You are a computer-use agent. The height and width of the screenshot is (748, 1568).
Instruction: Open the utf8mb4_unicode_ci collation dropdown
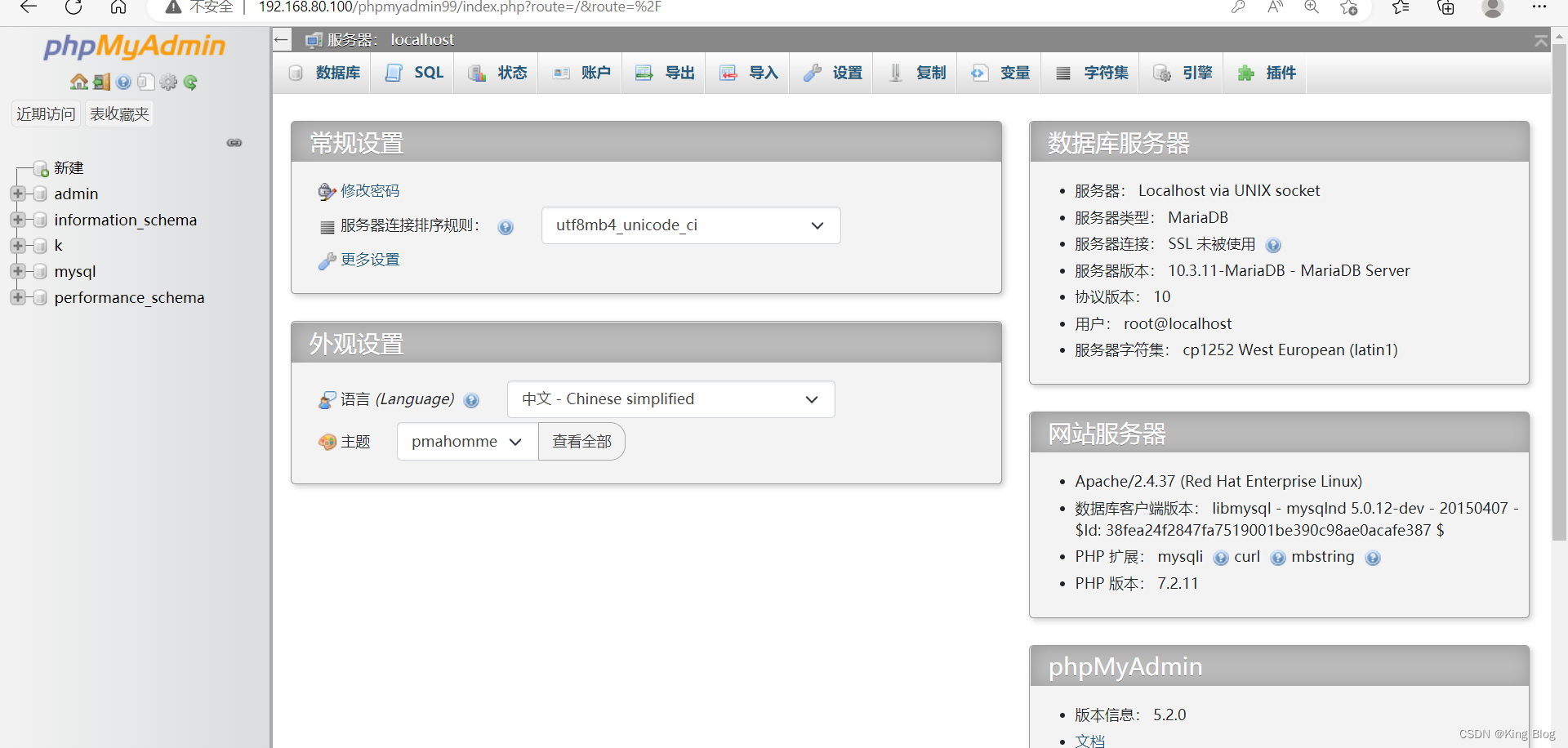[x=690, y=225]
